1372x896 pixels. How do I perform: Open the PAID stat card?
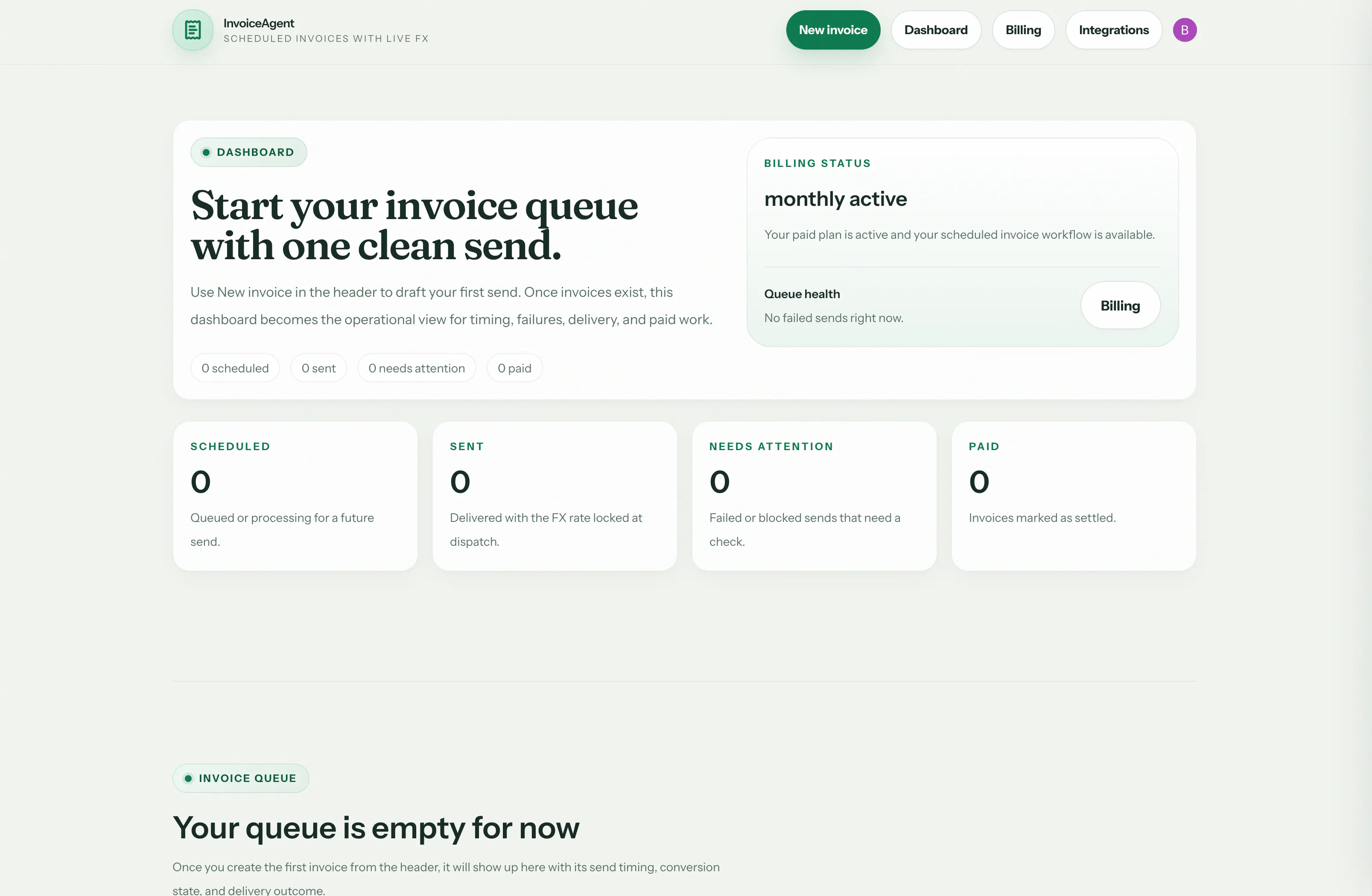pos(1073,496)
